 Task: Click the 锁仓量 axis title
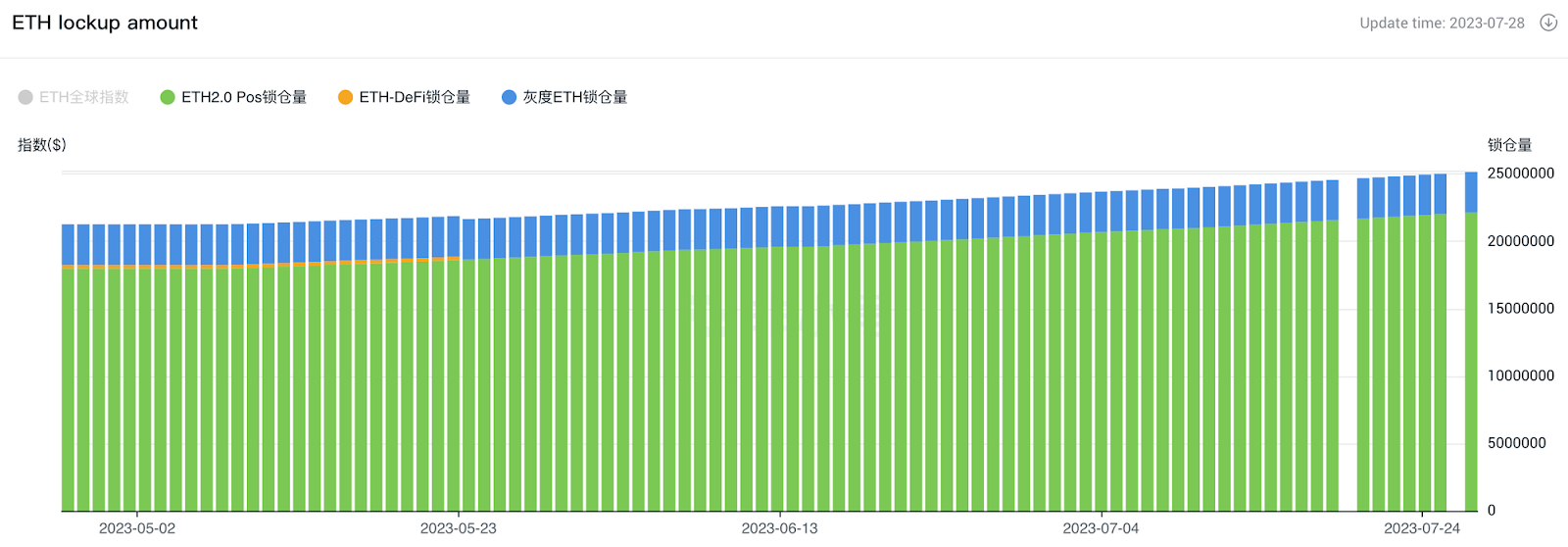click(1510, 145)
